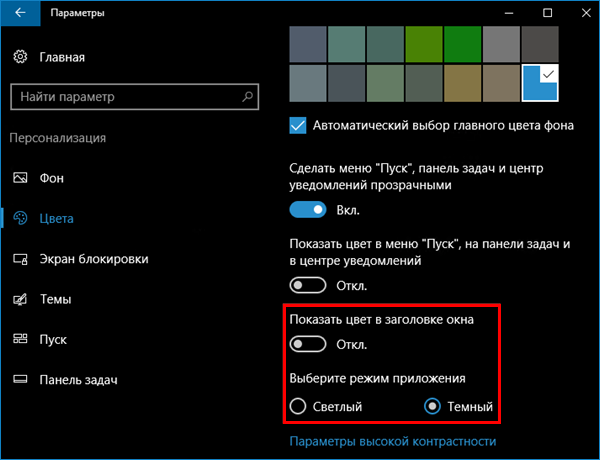Enable Показать цвет в заголовке окна toggle
Image resolution: width=600 pixels, height=460 pixels.
308,344
